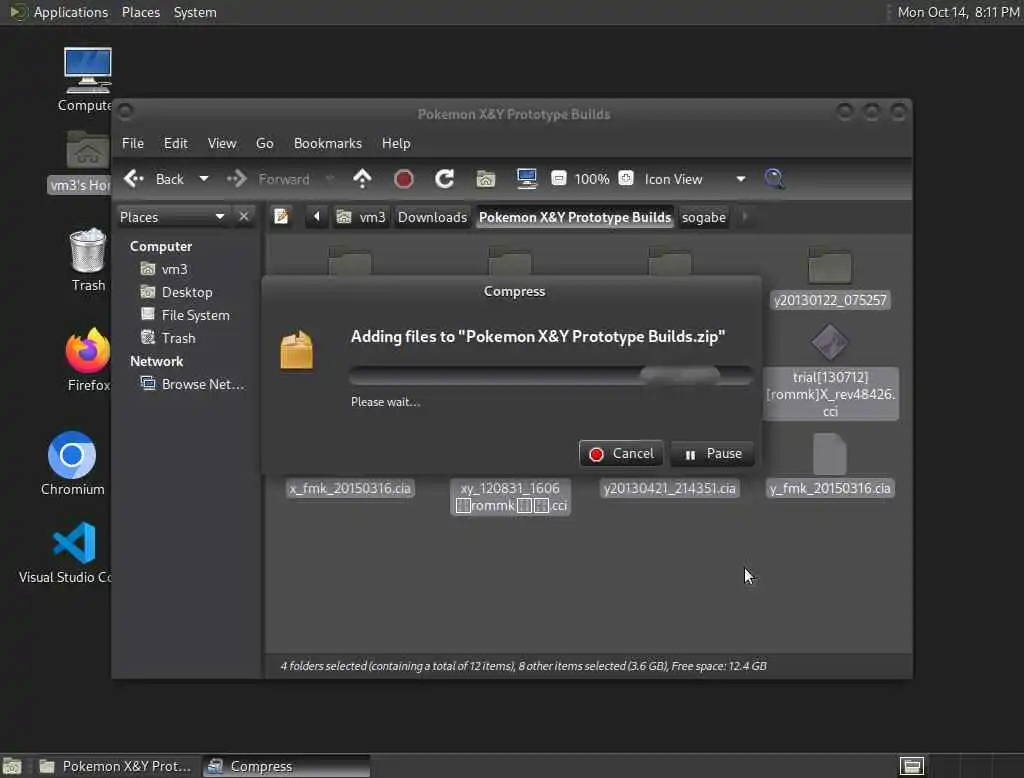
Task: Open the View menu
Action: coord(222,143)
